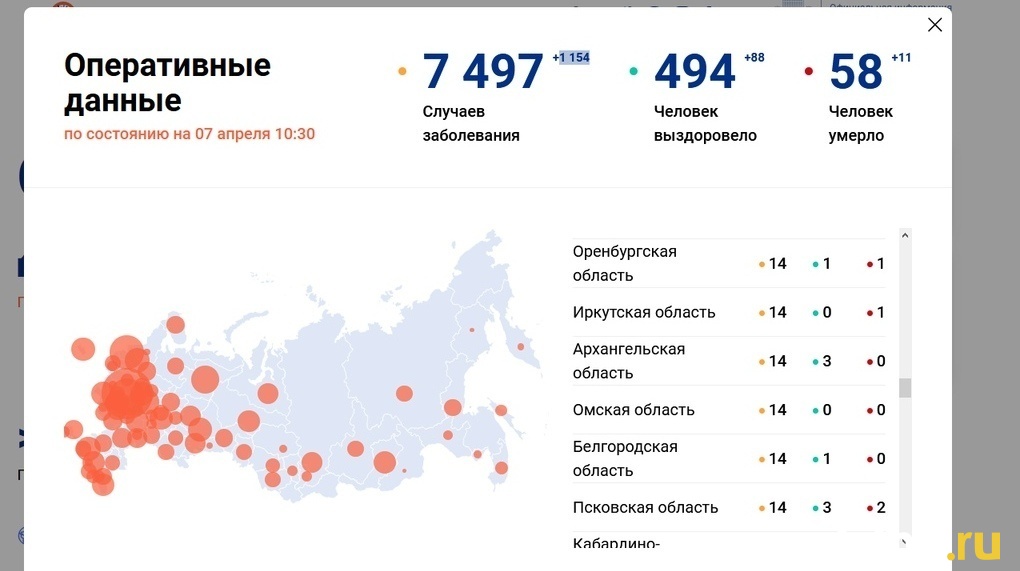The height and width of the screenshot is (571, 1020).
Task: Close the Оперативные данные popup
Action: 934,25
